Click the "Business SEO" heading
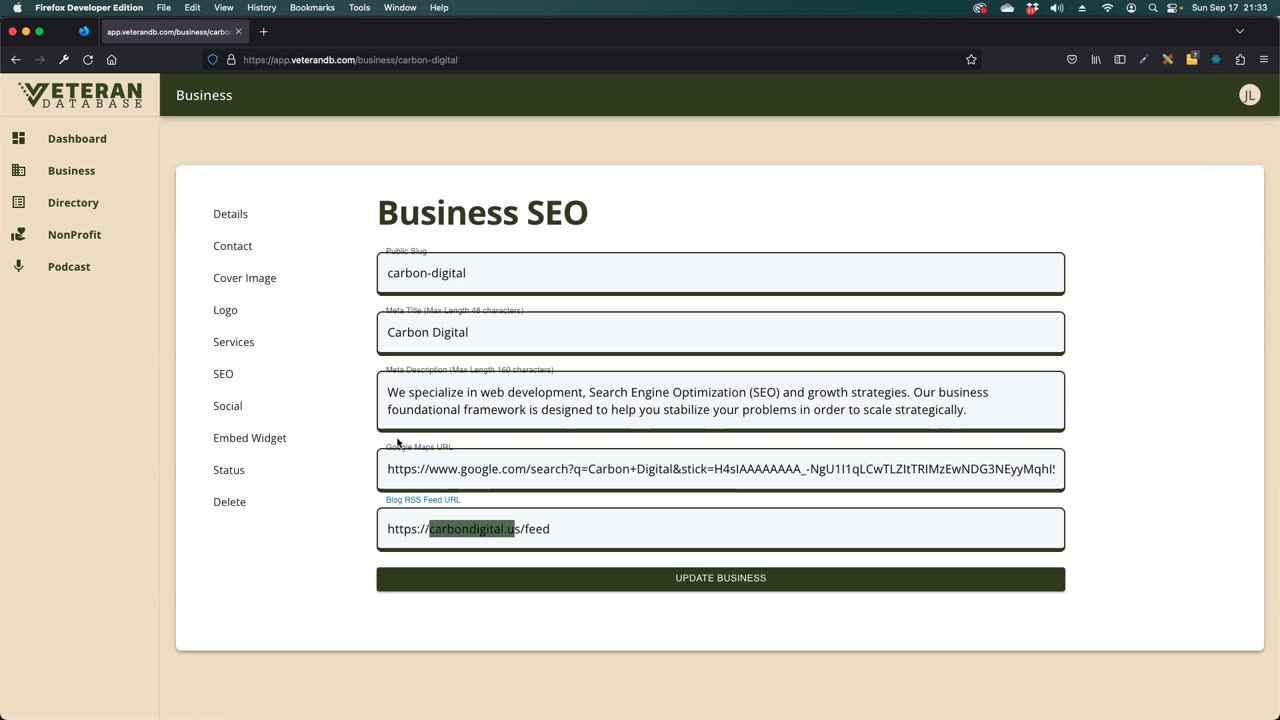Image resolution: width=1280 pixels, height=720 pixels. click(482, 213)
